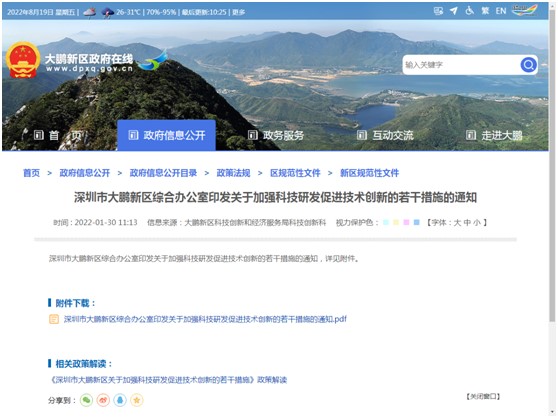Share the page via QQ penguin icon
Image resolution: width=558 pixels, height=418 pixels.
pyautogui.click(x=120, y=400)
